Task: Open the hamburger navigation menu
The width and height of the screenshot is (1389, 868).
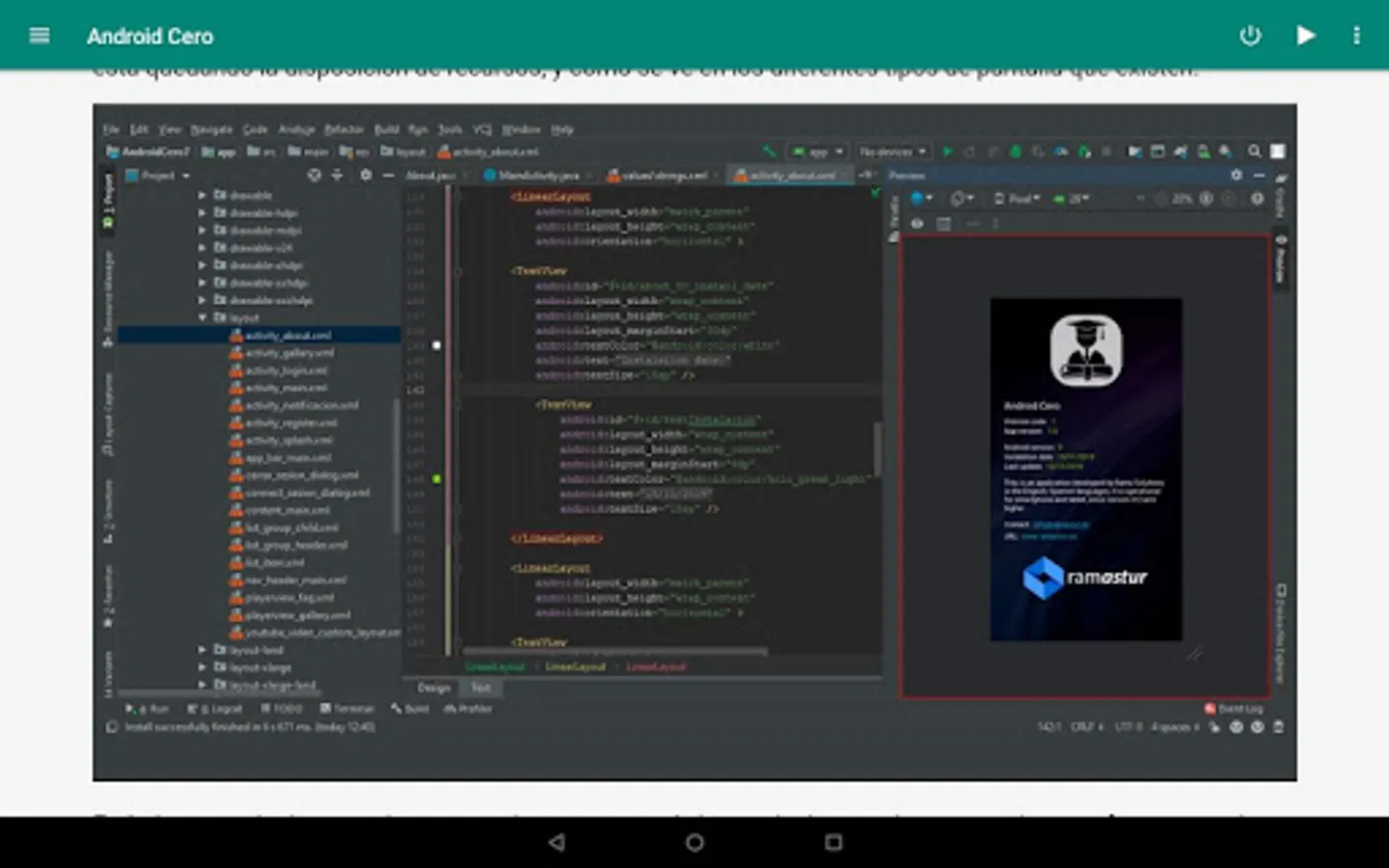Action: coord(40,36)
